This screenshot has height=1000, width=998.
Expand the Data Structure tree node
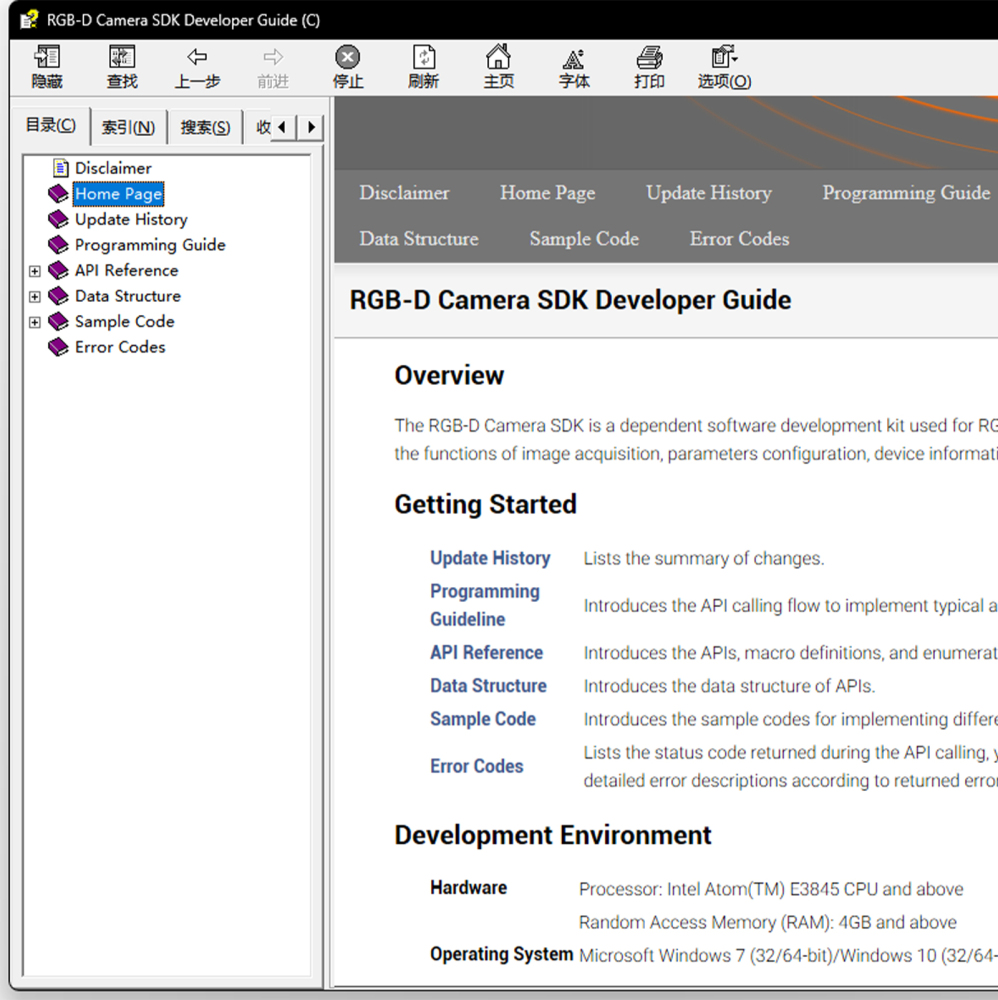(35, 297)
